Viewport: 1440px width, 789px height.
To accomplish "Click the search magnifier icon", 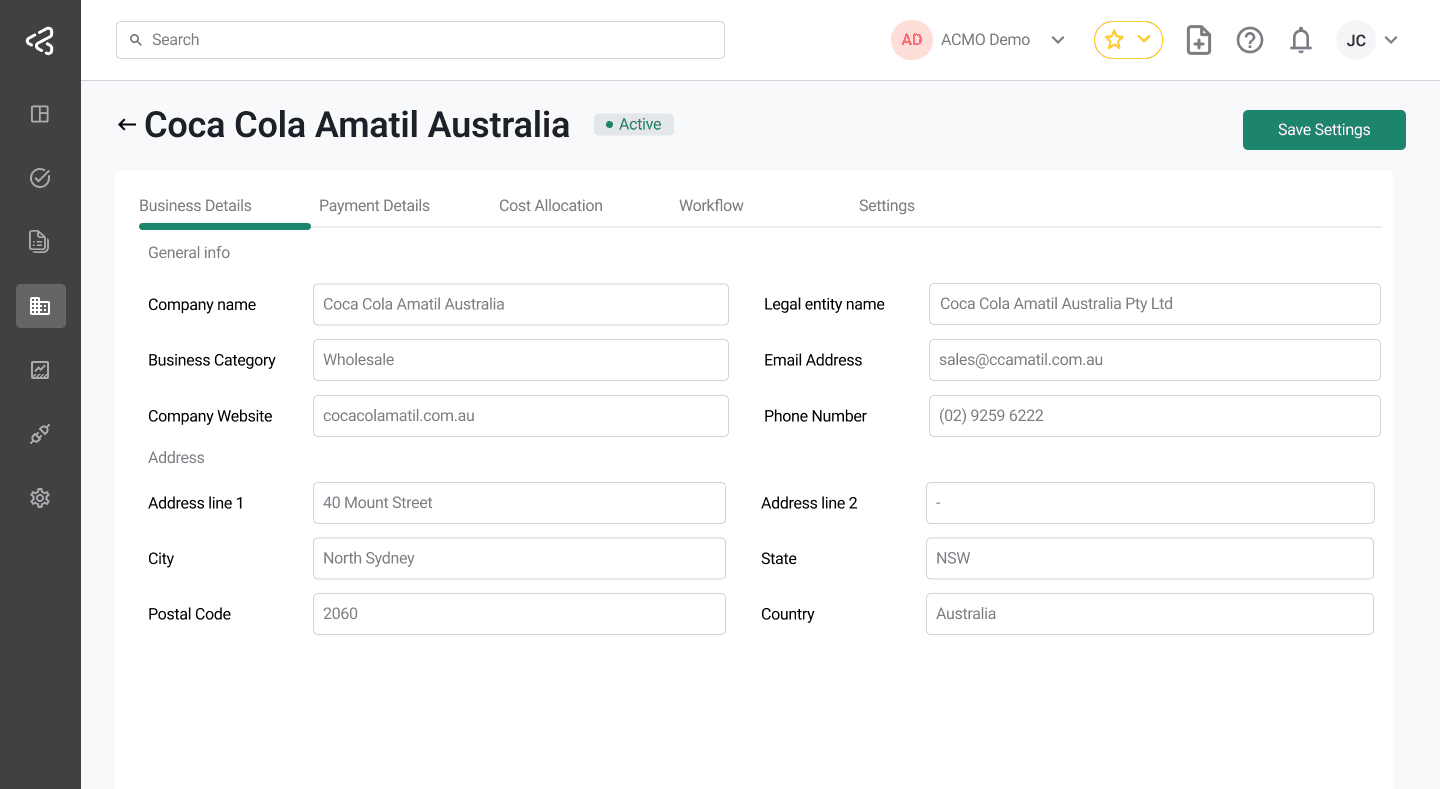I will click(x=136, y=40).
